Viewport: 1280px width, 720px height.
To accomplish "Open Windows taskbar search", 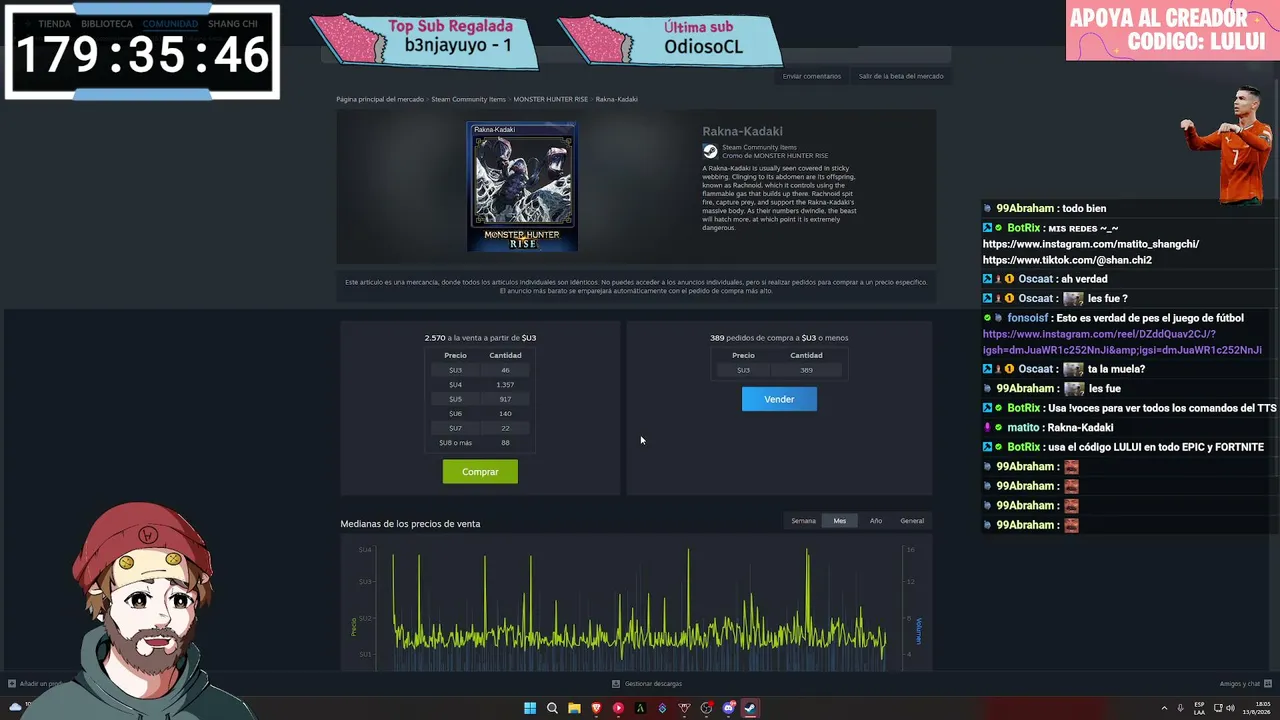I will (552, 708).
